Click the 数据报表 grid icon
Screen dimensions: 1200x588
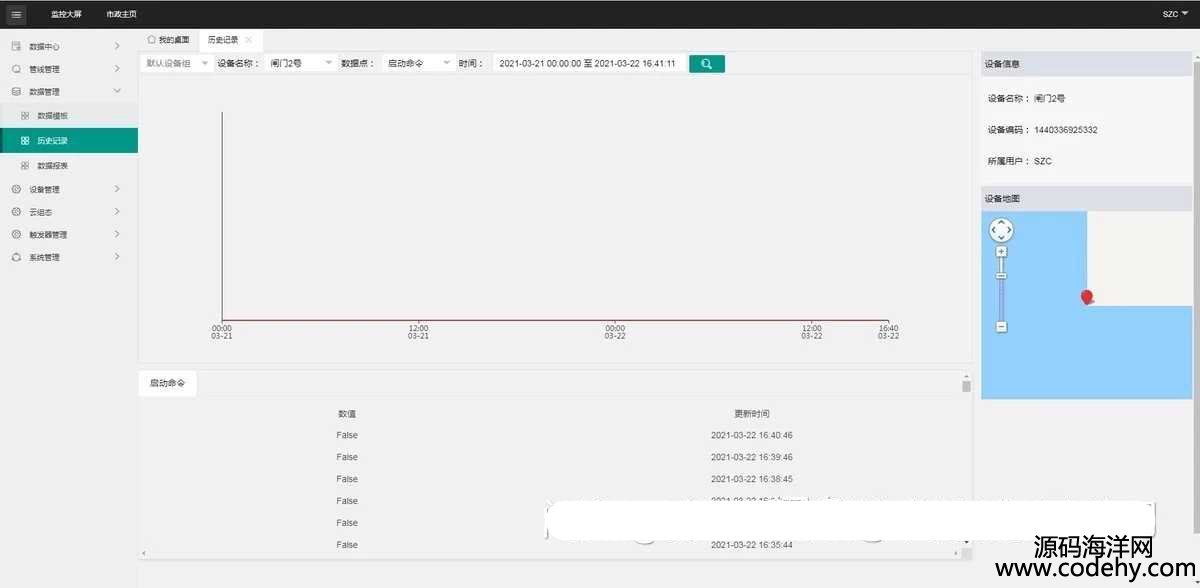(25, 166)
